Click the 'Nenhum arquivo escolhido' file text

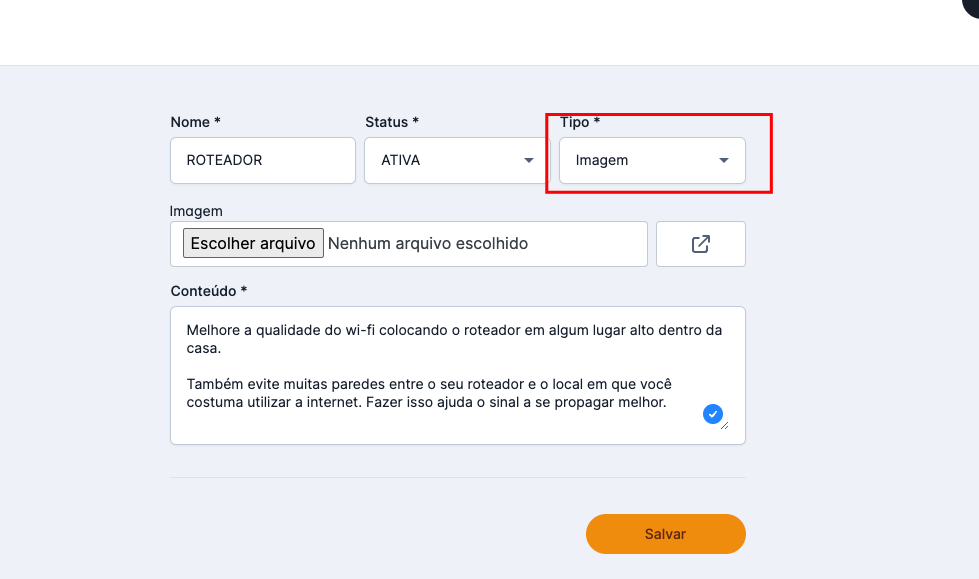428,243
